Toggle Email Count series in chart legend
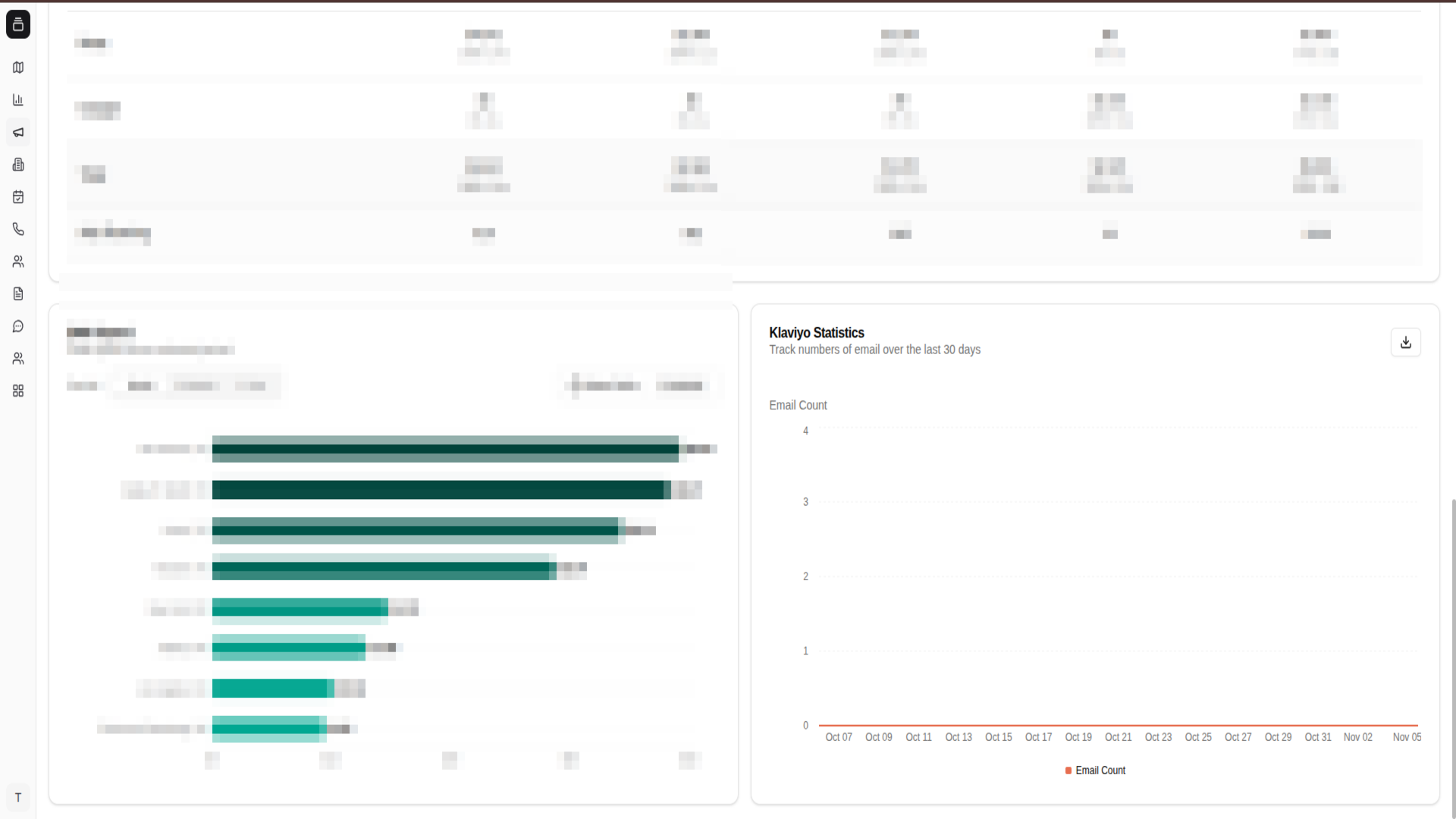Viewport: 1456px width, 819px height. tap(1100, 770)
